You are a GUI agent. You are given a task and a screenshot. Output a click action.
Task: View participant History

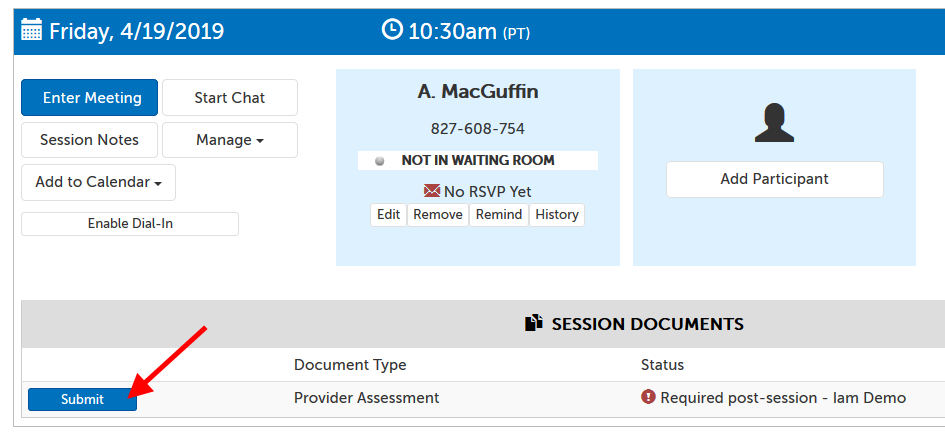556,215
